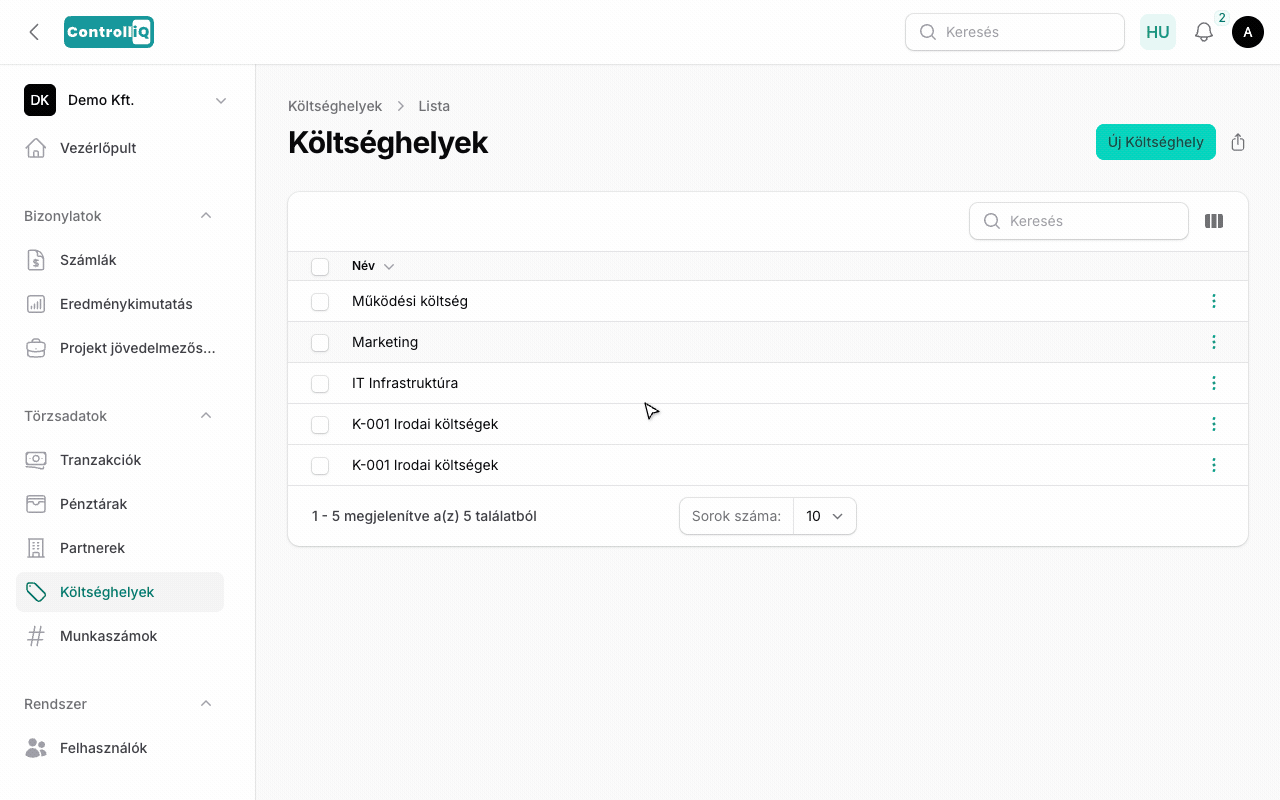
Task: Click the Felhasználók people icon
Action: [x=36, y=748]
